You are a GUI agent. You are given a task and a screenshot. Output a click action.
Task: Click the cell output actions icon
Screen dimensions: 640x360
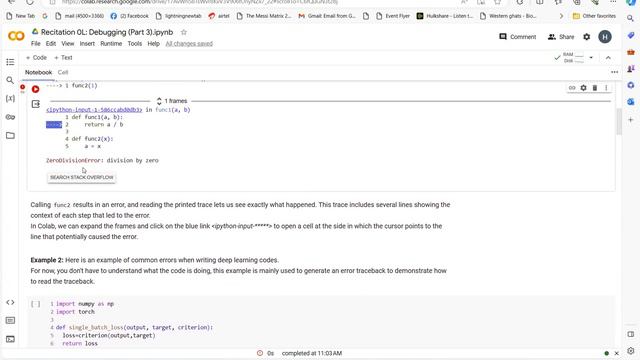pos(36,104)
